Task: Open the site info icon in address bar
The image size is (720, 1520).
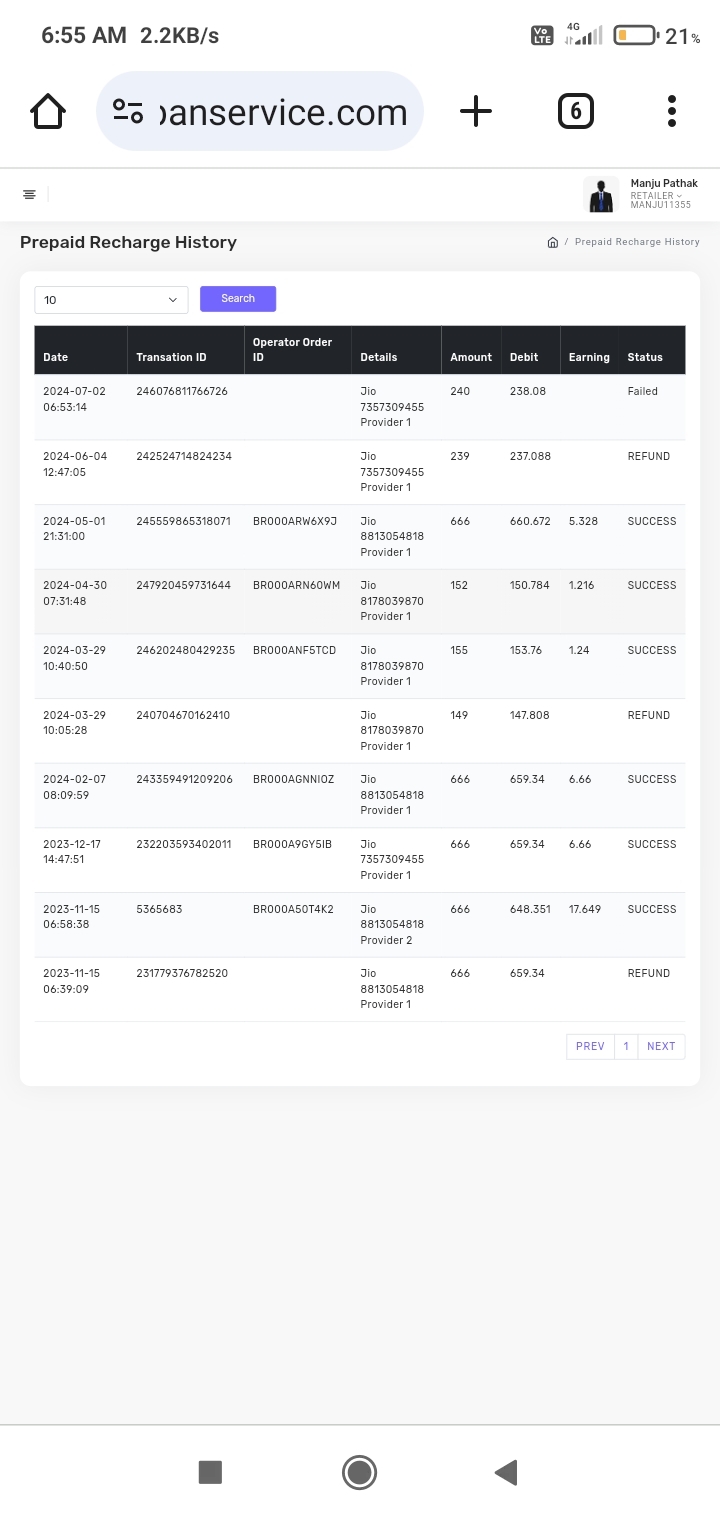Action: (128, 111)
